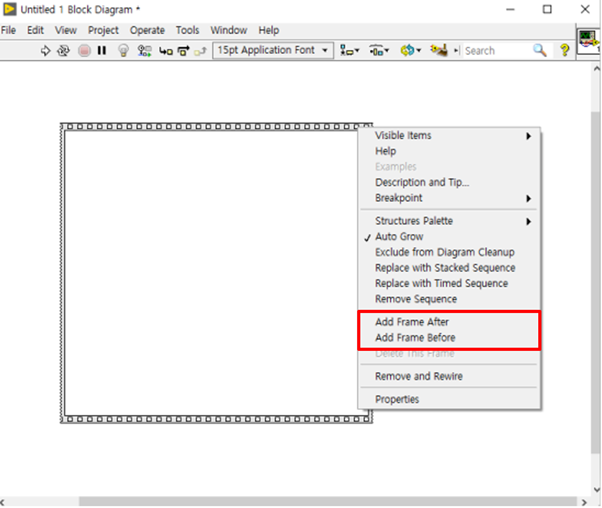Choose Replace with Stacked Sequence
The width and height of the screenshot is (602, 508).
click(x=449, y=268)
